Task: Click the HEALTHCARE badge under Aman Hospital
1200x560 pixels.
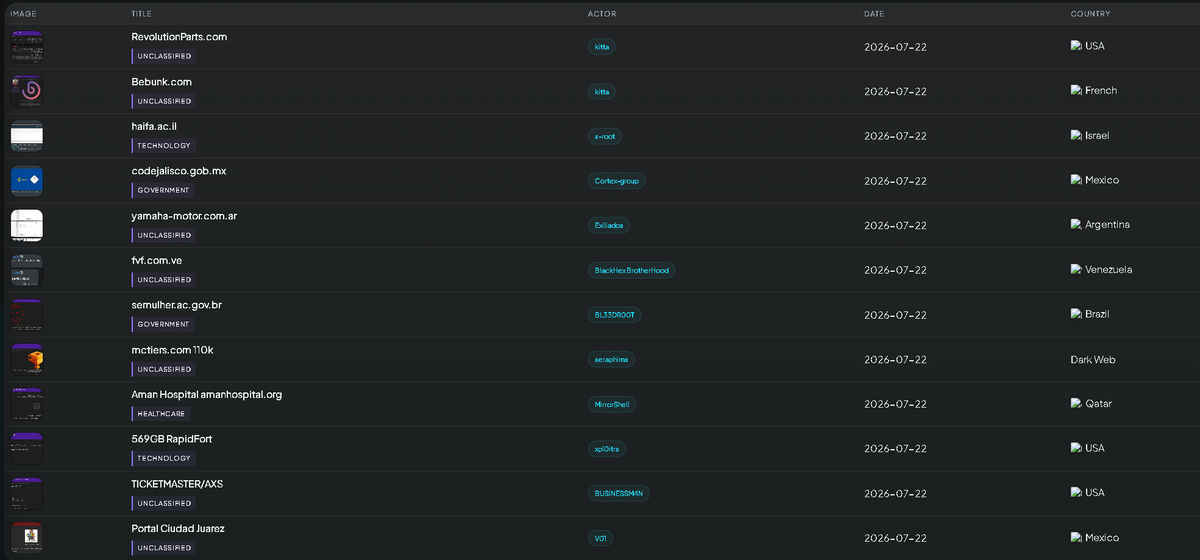Action: (x=162, y=414)
